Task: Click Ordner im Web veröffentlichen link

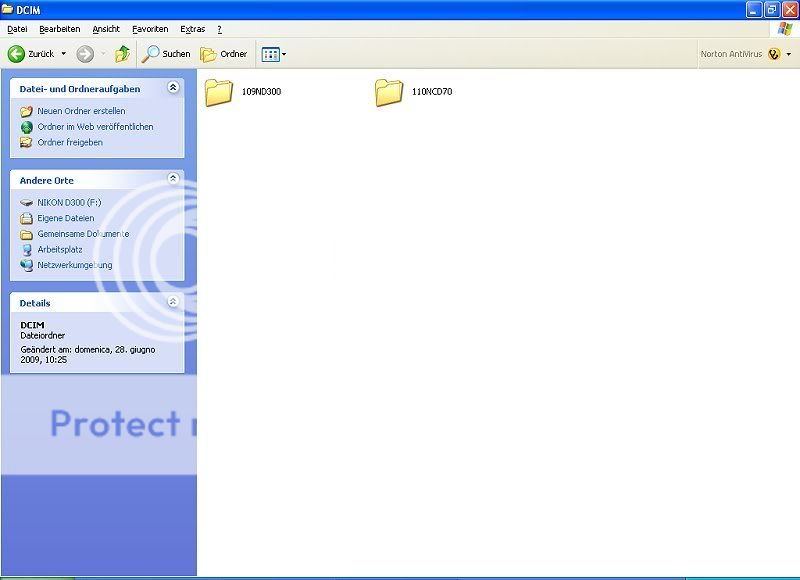Action: point(95,127)
